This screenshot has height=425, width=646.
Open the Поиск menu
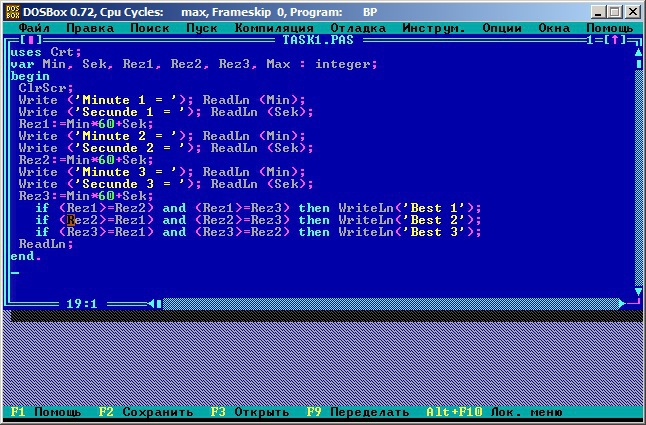[150, 28]
